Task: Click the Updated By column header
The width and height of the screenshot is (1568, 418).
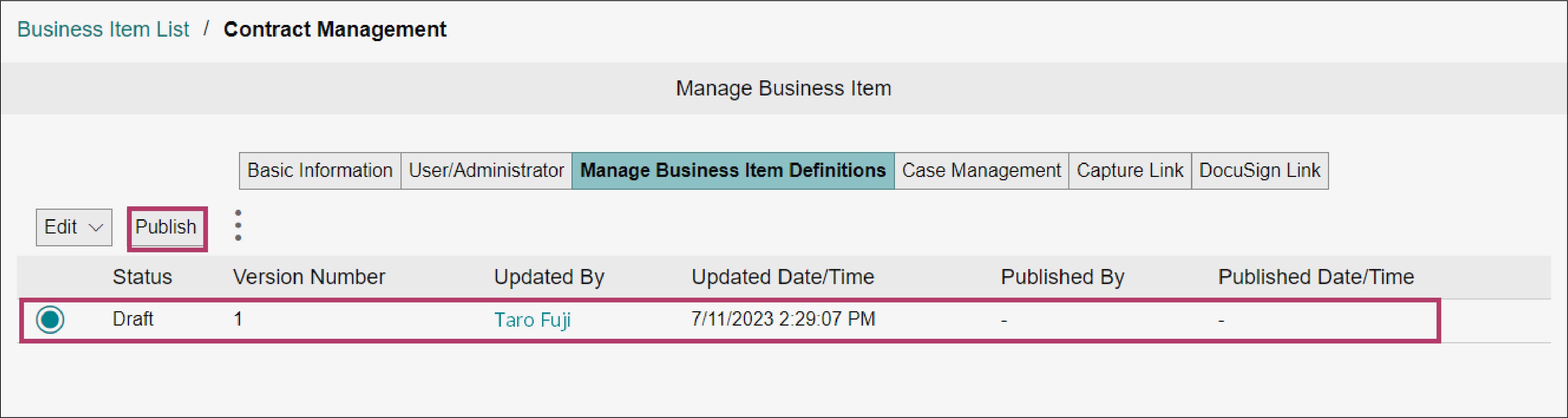Action: (x=548, y=277)
